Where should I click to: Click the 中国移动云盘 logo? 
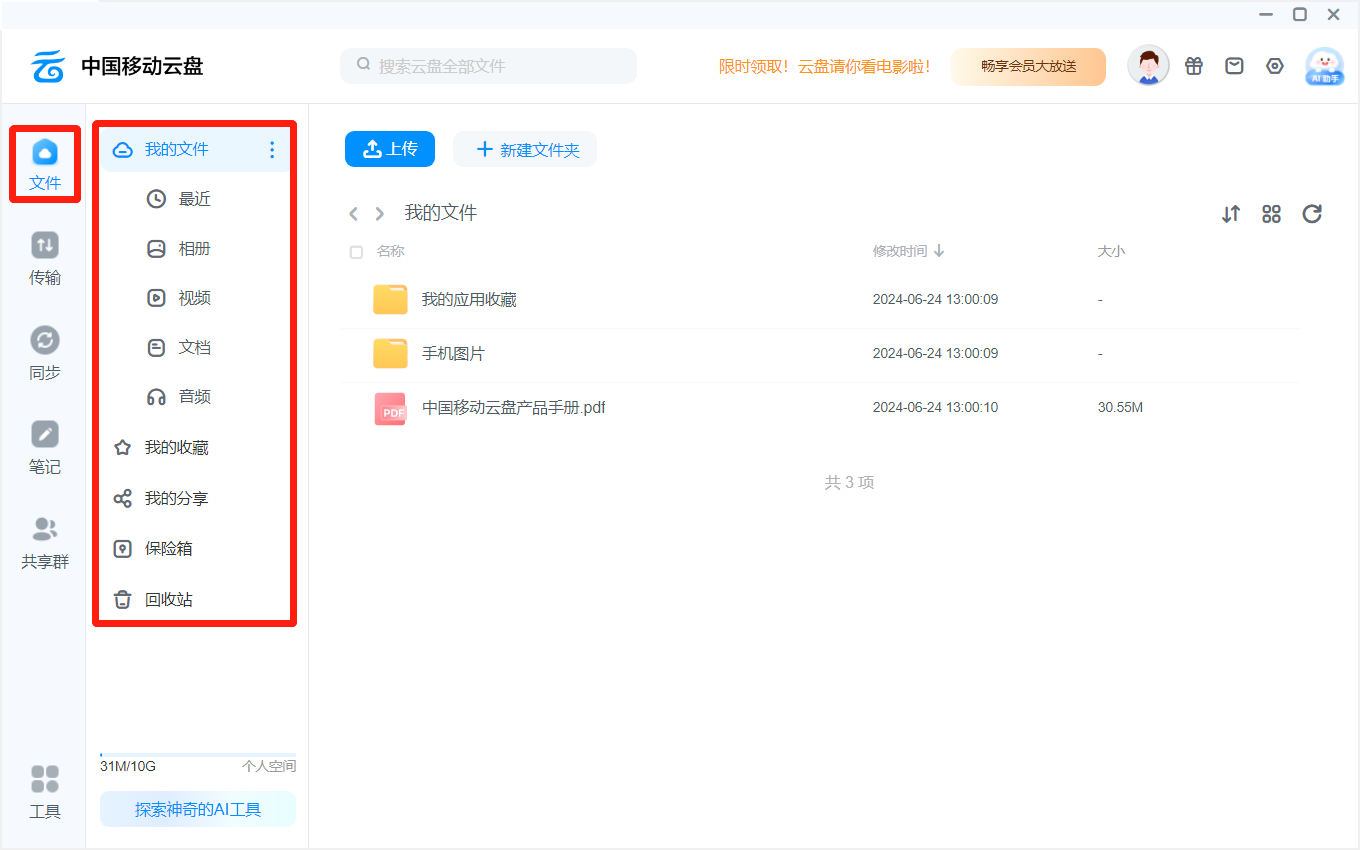(117, 67)
